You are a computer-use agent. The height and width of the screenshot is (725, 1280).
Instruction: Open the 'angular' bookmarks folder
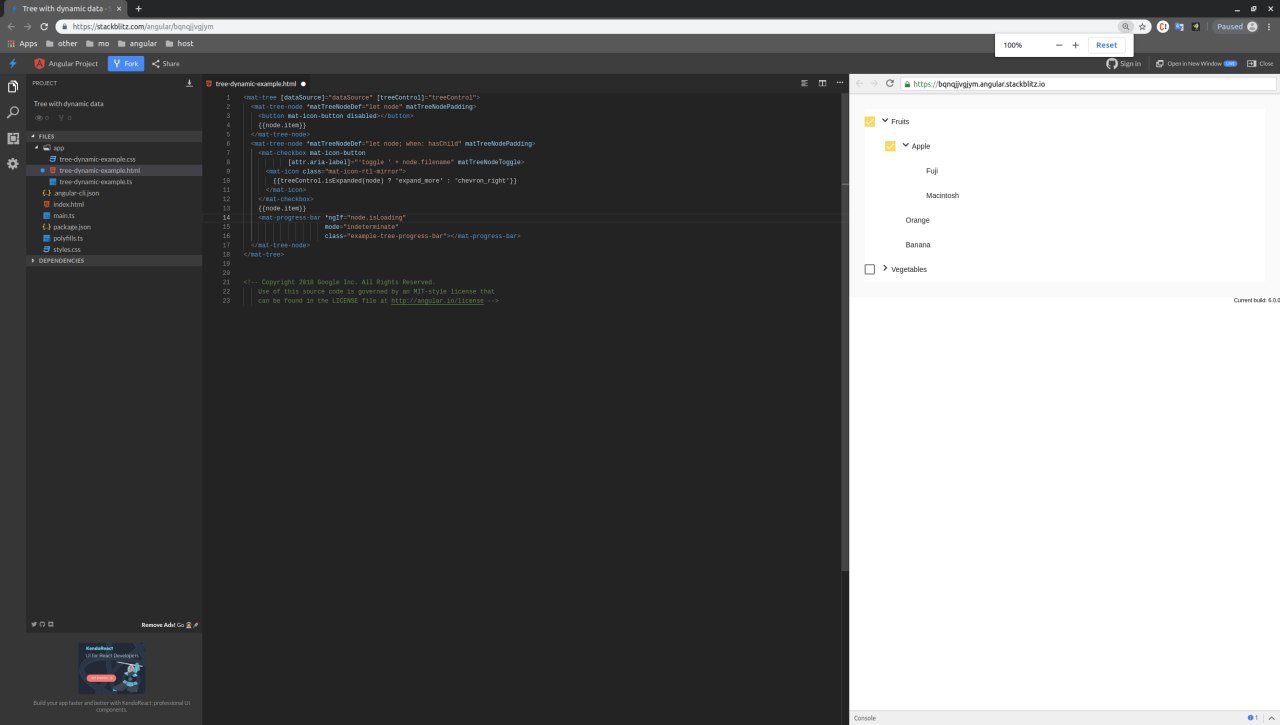(137, 44)
